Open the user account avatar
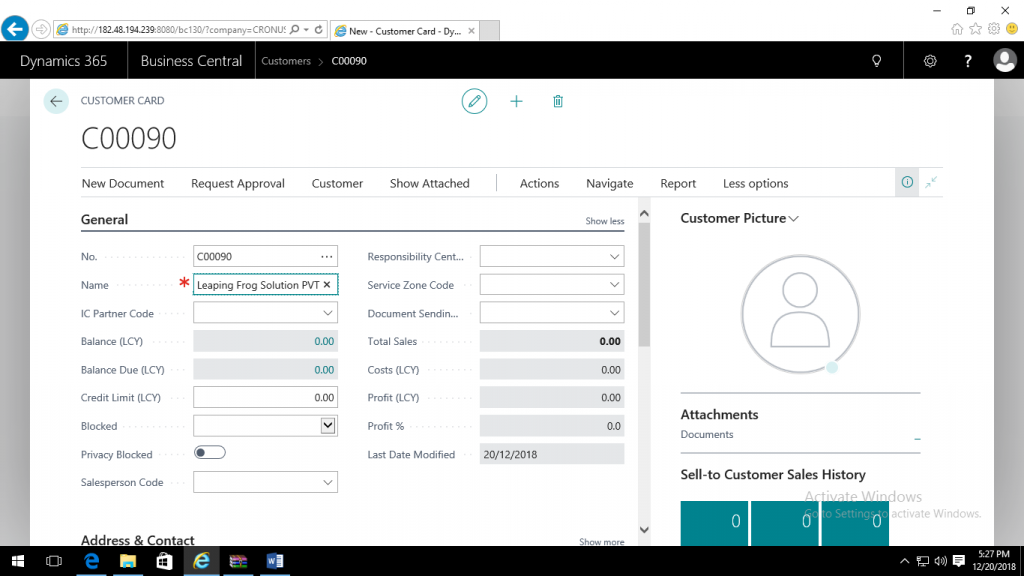 pos(1004,61)
